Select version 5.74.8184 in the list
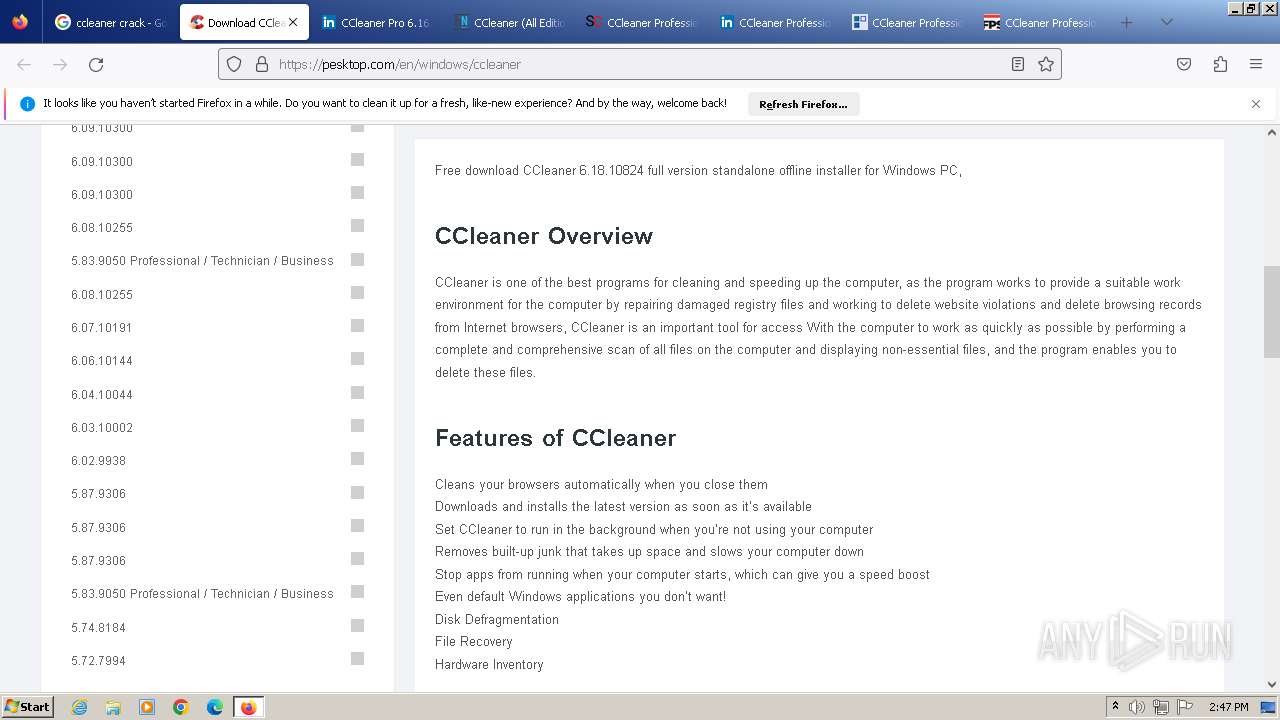 coord(98,628)
